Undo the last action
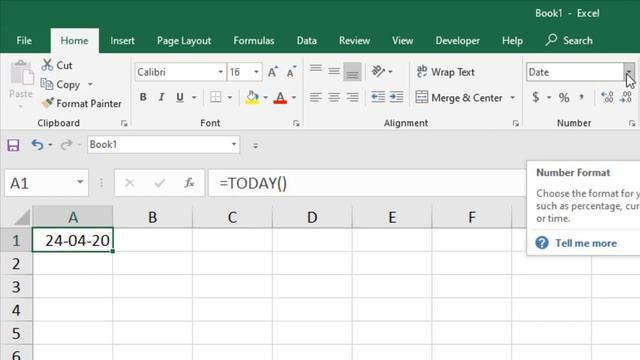640x360 pixels. point(37,144)
